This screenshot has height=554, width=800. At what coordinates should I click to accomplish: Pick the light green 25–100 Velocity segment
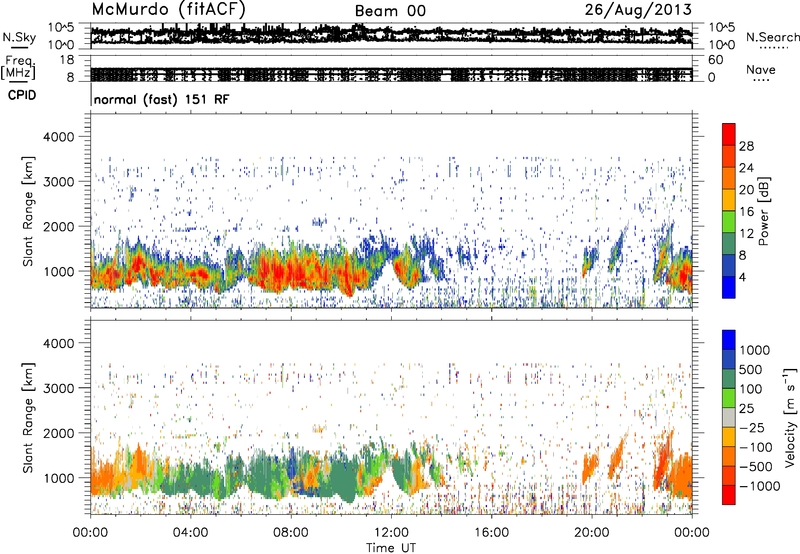[x=729, y=398]
